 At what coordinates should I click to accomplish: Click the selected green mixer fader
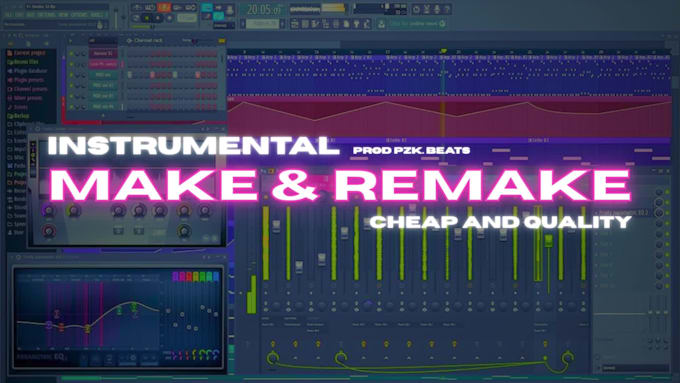(x=548, y=241)
